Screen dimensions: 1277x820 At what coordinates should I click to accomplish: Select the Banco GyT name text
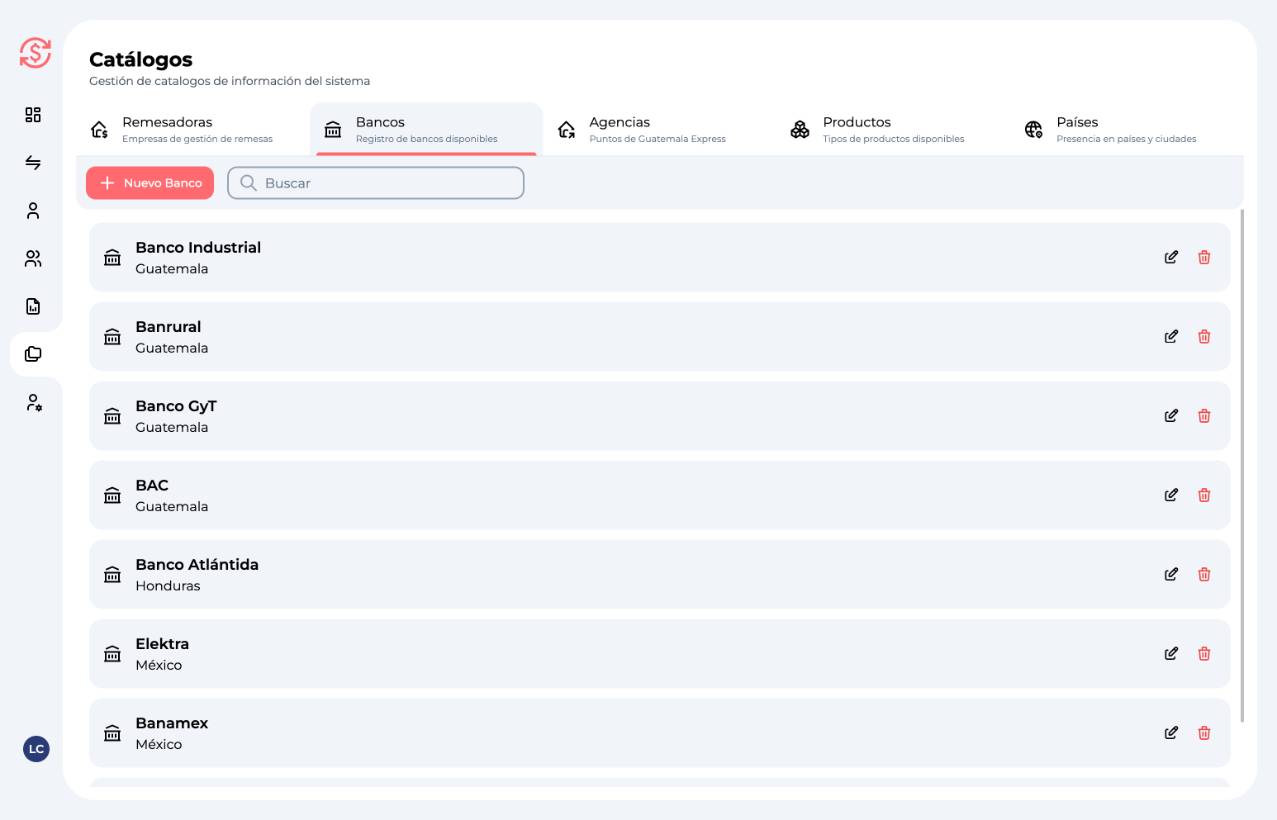176,406
